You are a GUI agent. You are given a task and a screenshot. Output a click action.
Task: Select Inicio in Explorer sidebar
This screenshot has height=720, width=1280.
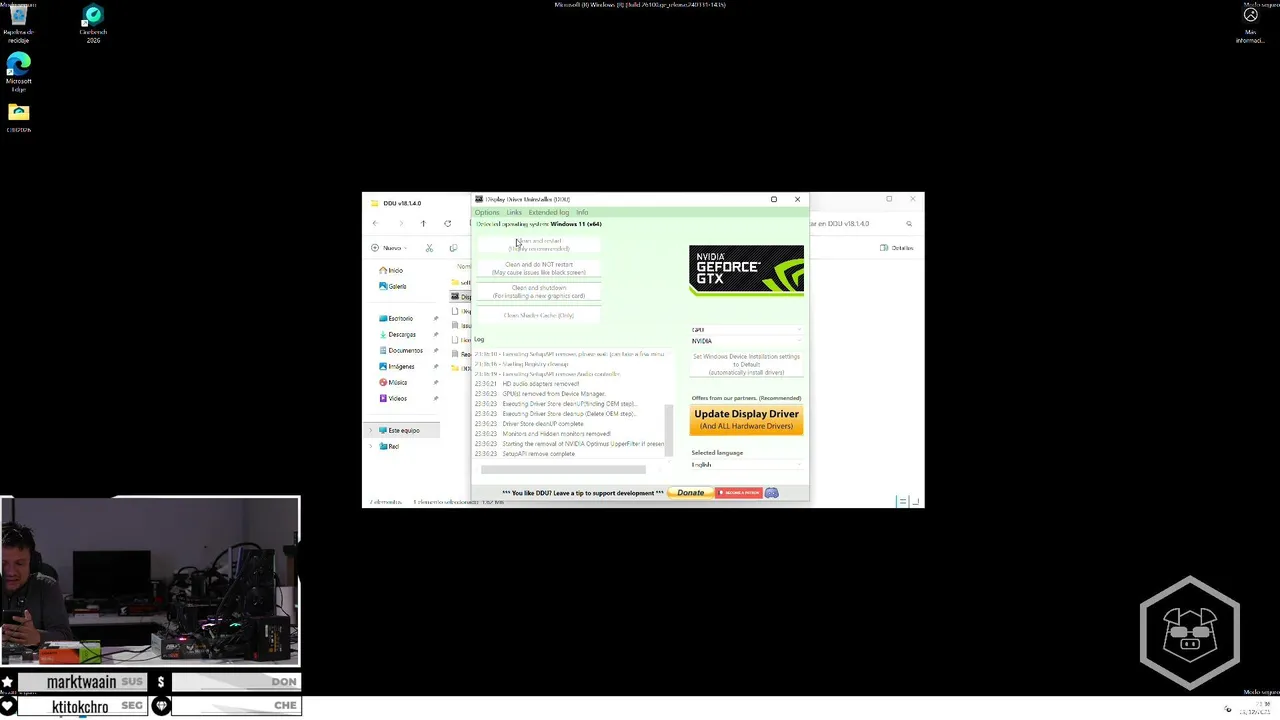pyautogui.click(x=390, y=270)
